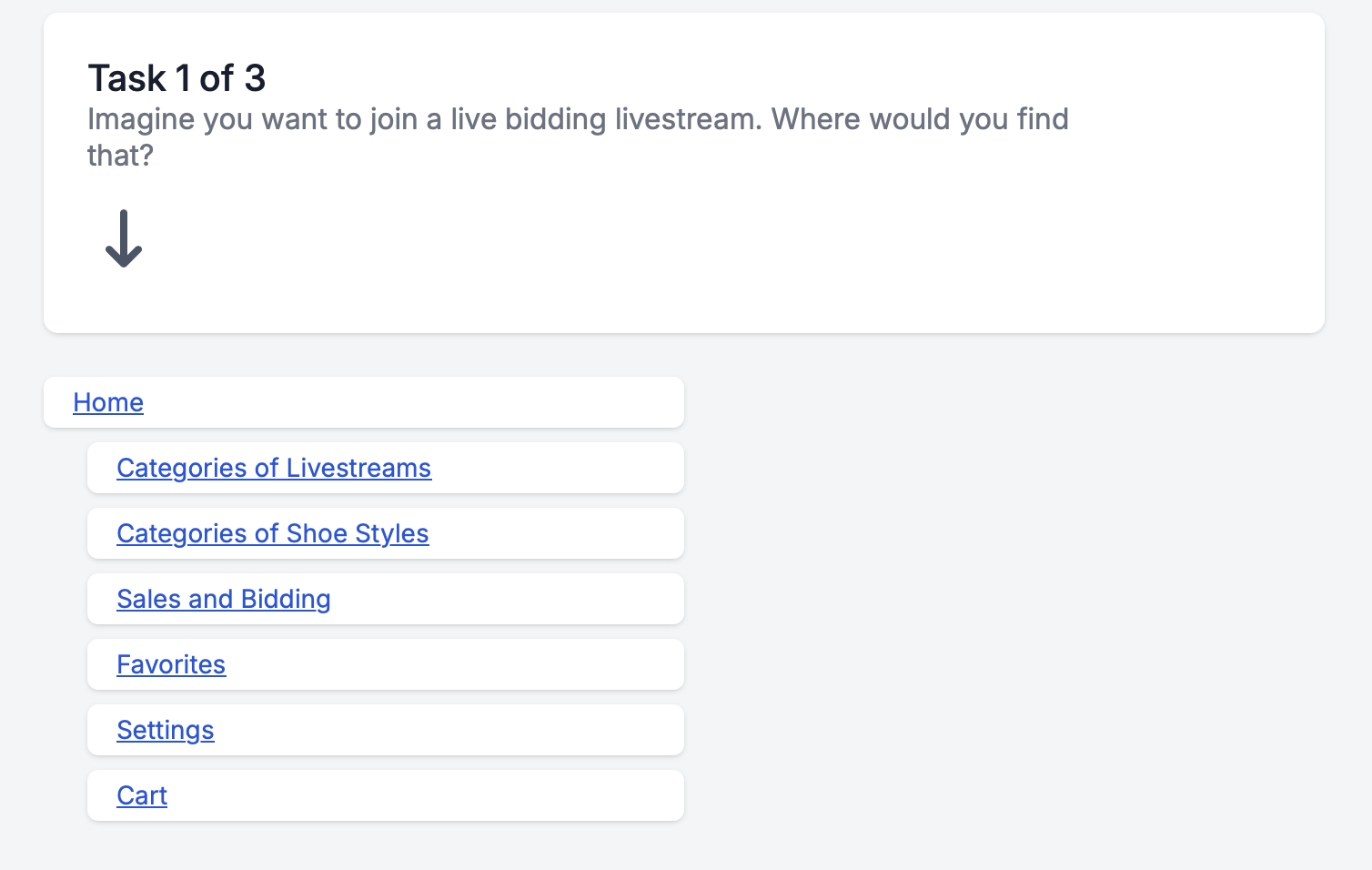Viewport: 1372px width, 870px height.
Task: Choose the Categories of Shoe Styles link
Action: (x=272, y=533)
